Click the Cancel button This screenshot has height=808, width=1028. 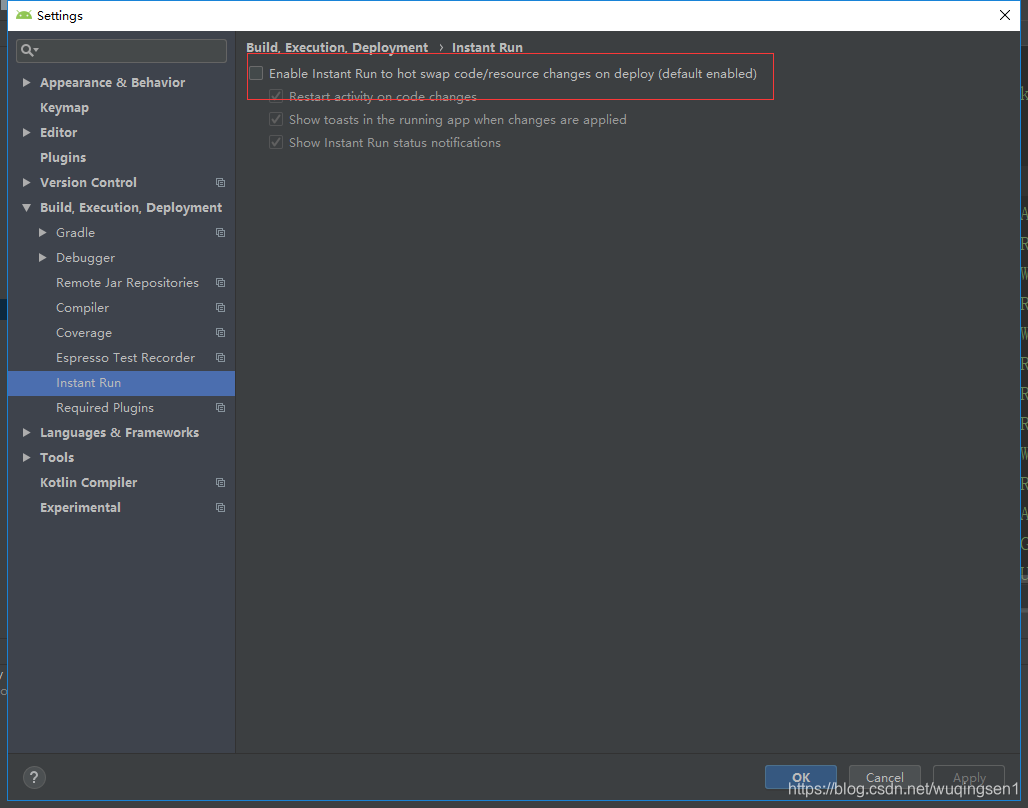coord(884,777)
